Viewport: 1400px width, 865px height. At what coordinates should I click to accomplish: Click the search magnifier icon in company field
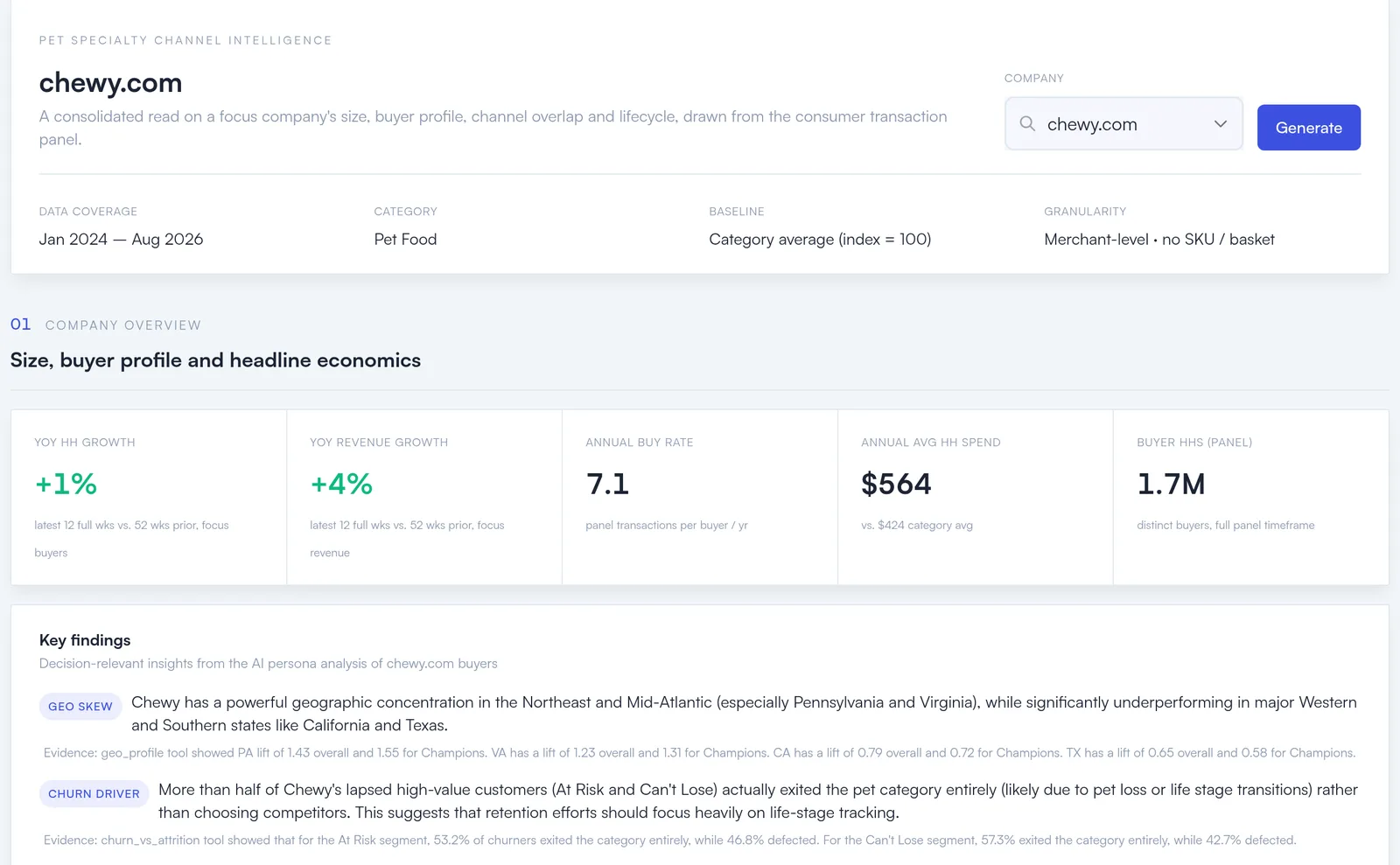[x=1027, y=123]
